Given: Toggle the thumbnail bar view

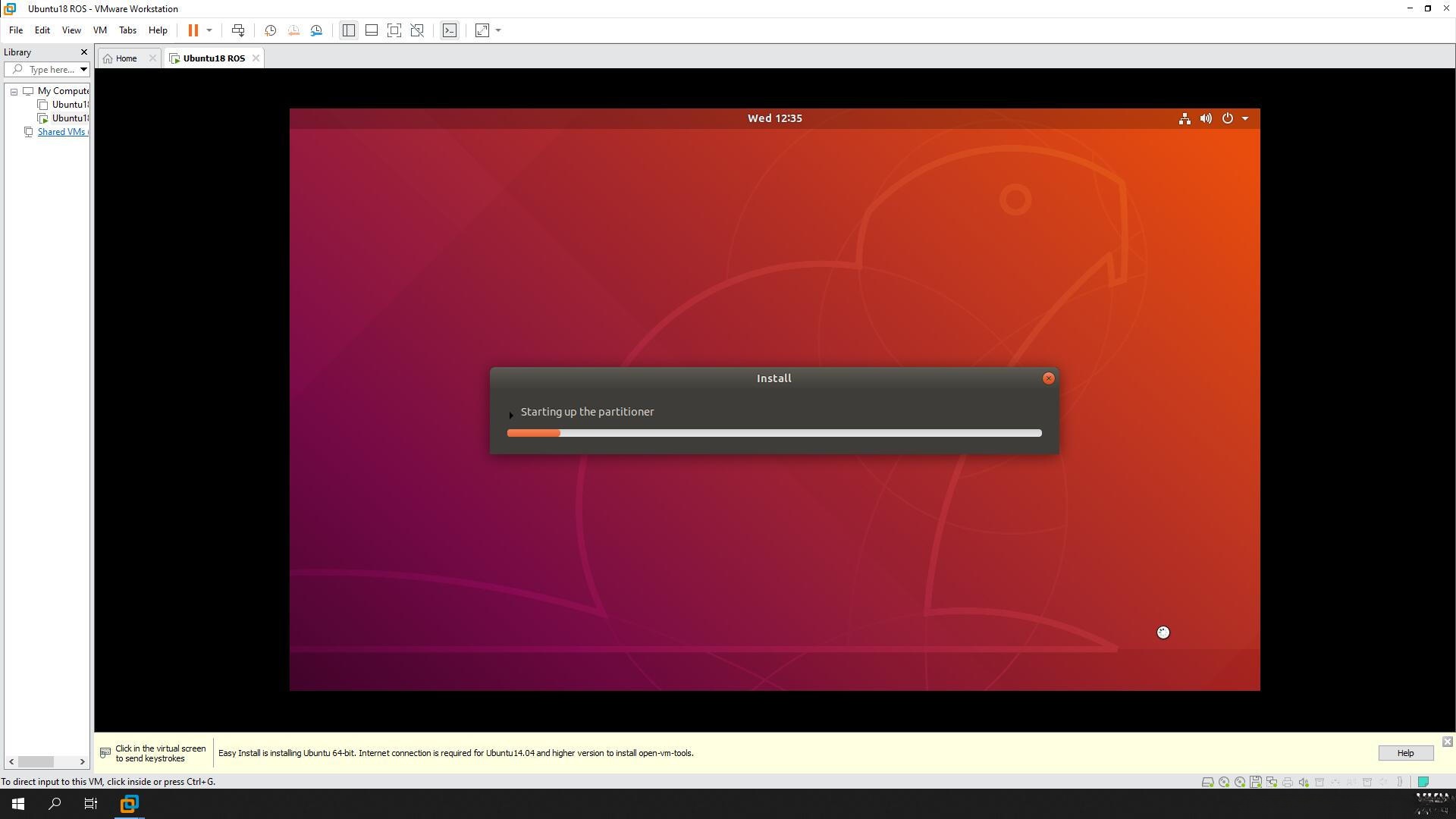Looking at the screenshot, I should tap(372, 30).
